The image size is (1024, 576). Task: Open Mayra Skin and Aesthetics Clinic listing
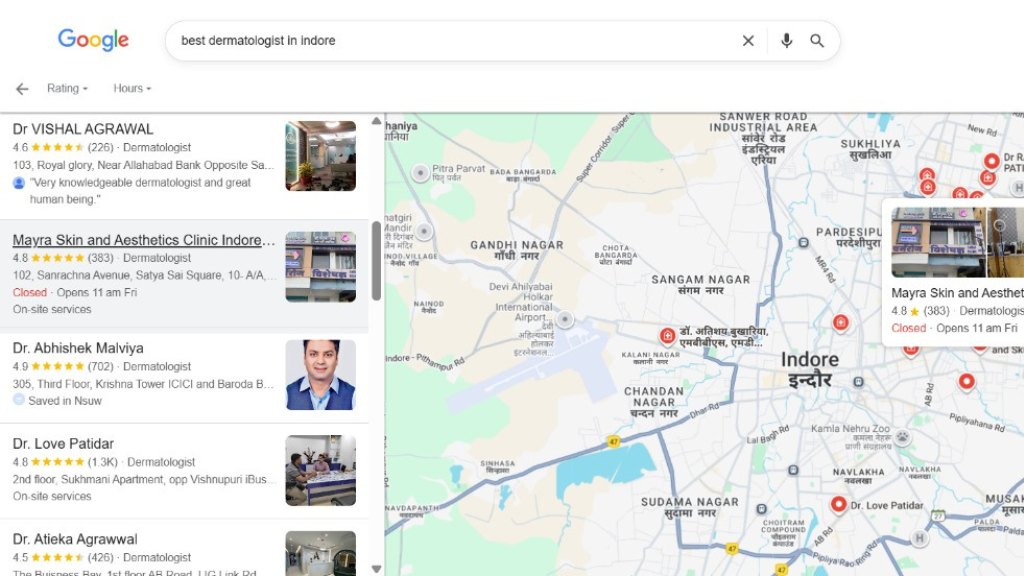[142, 241]
